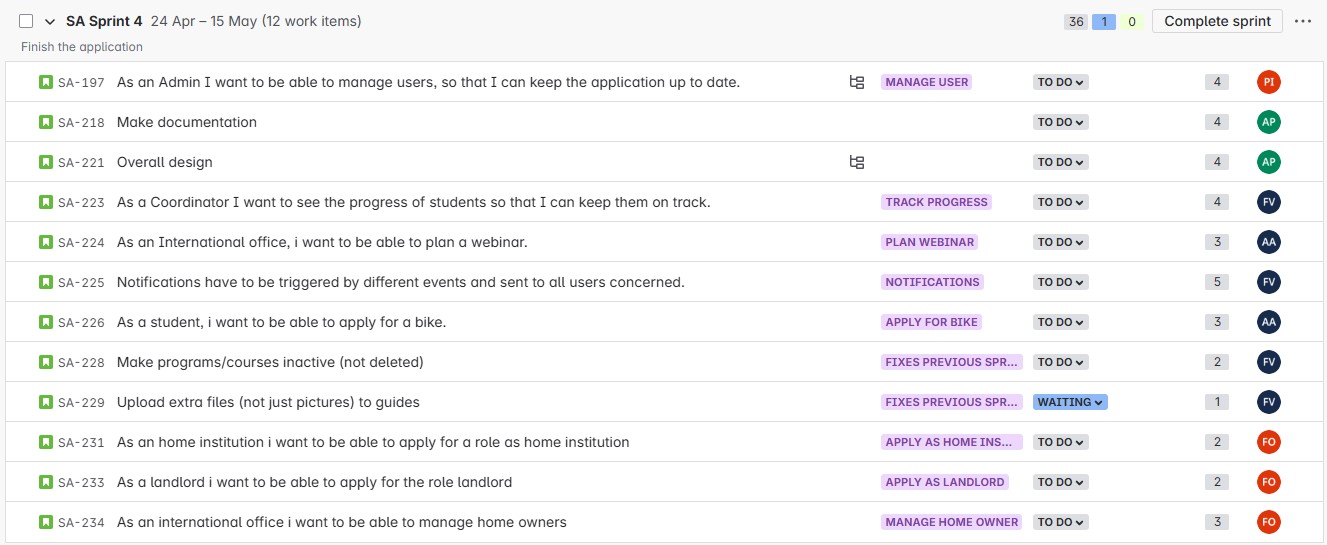This screenshot has width=1327, height=545.
Task: Open the TO DO status dropdown for SA-218
Action: 1060,122
